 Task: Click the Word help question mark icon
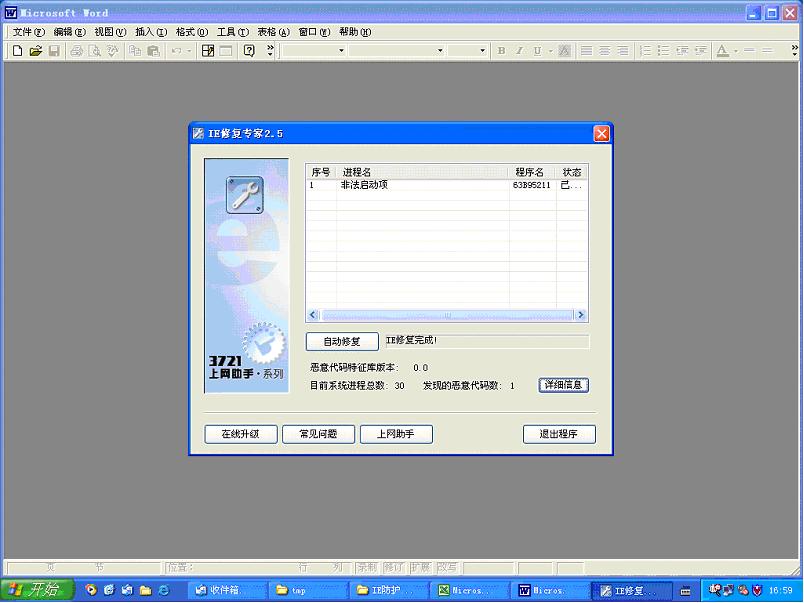249,51
